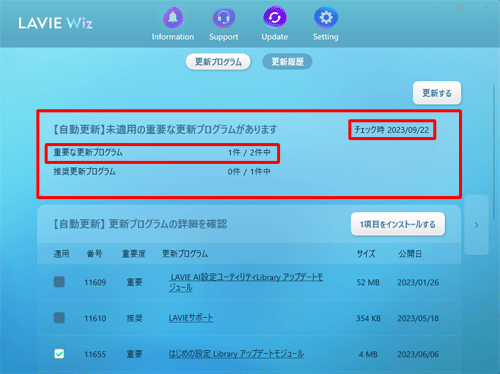This screenshot has height=374, width=500.
Task: Click the 52 MB size value
Action: coord(368,282)
